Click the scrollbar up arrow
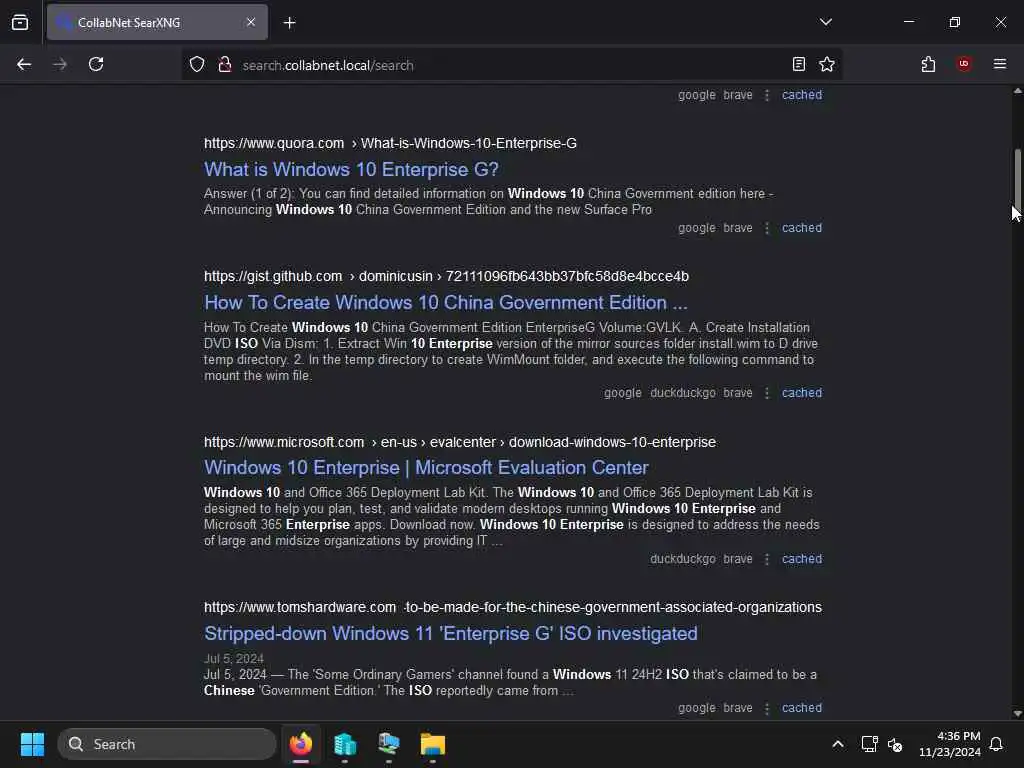1024x768 pixels. pyautogui.click(x=1017, y=91)
